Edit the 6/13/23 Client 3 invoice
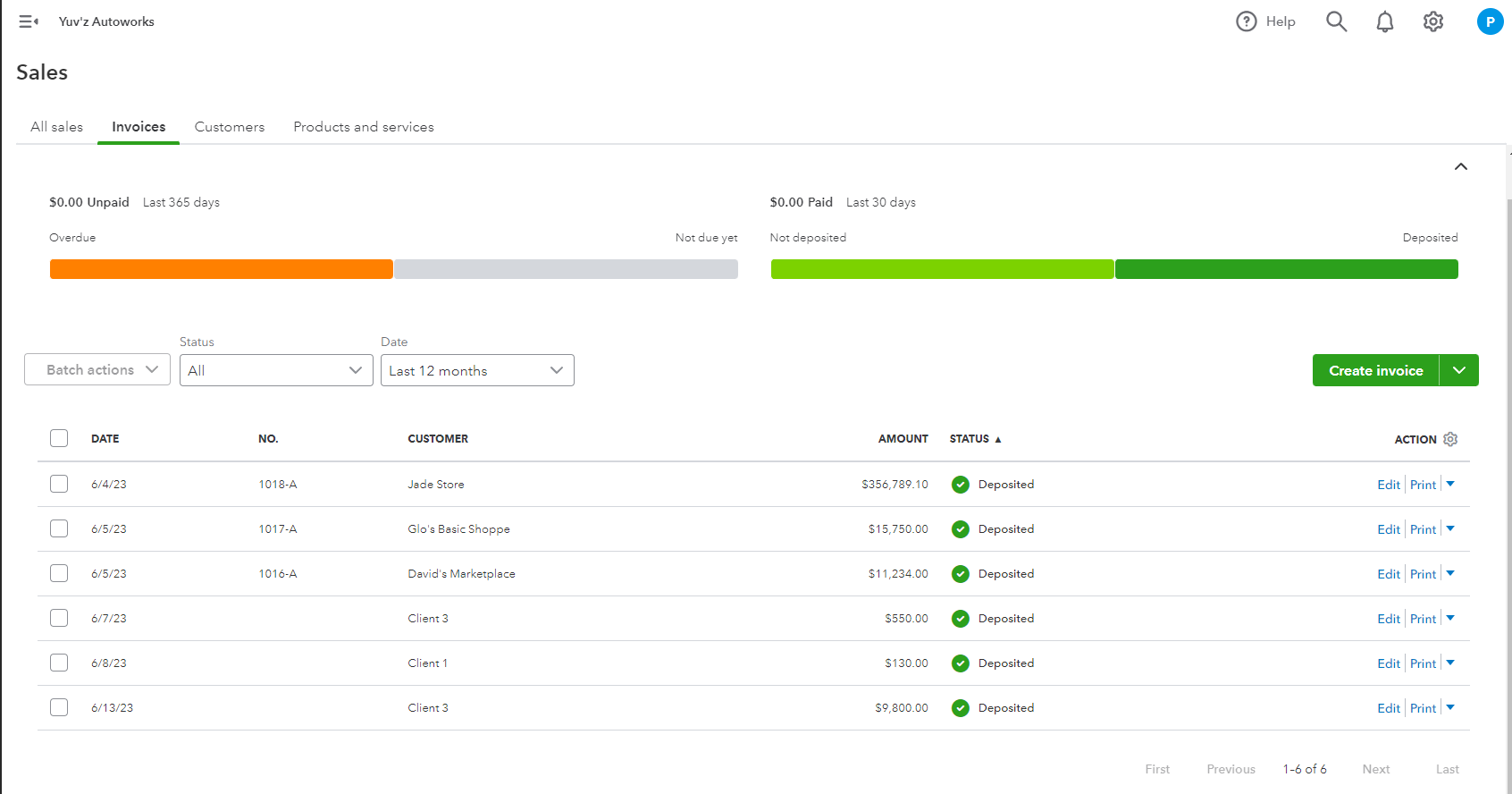Viewport: 1512px width, 794px height. click(x=1389, y=708)
